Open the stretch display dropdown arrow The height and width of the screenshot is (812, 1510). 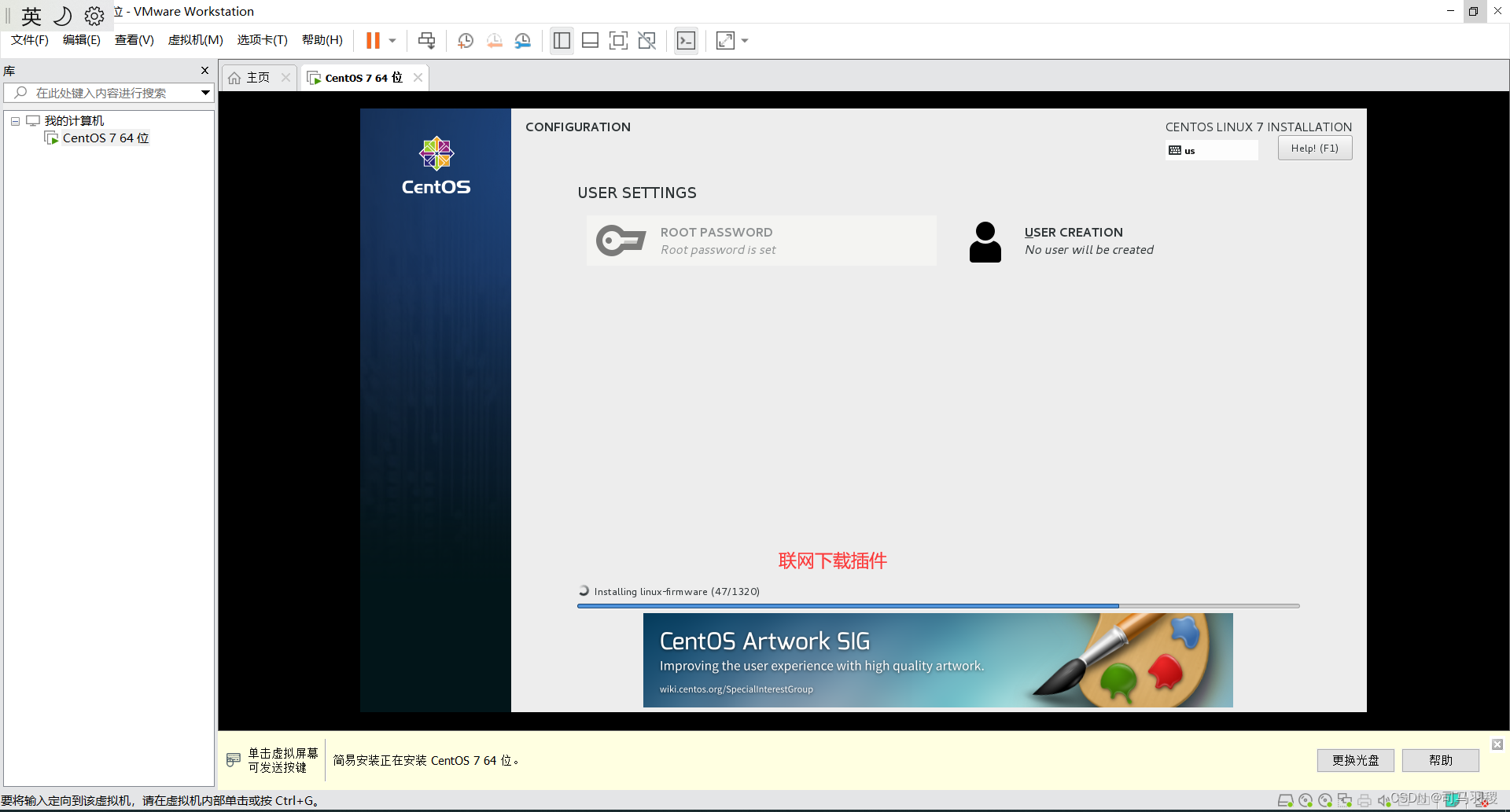click(745, 40)
